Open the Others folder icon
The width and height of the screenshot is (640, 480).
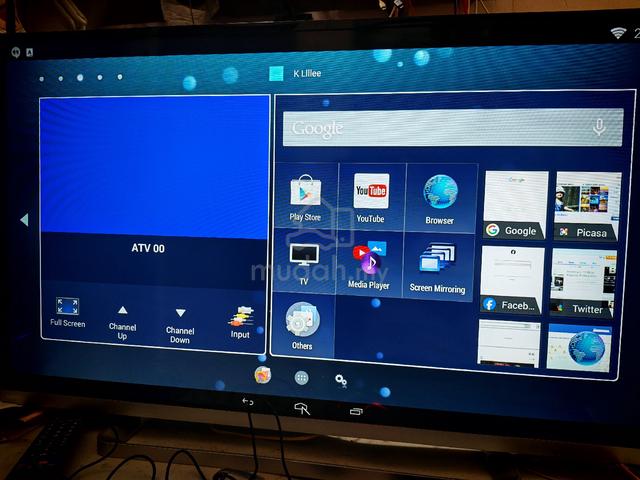(302, 326)
